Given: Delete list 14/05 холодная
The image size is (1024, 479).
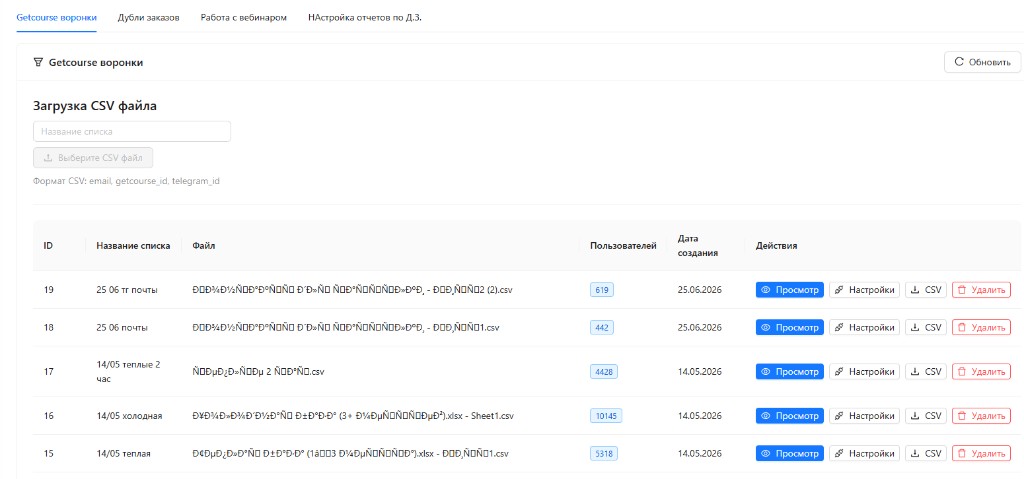Looking at the screenshot, I should pos(982,416).
